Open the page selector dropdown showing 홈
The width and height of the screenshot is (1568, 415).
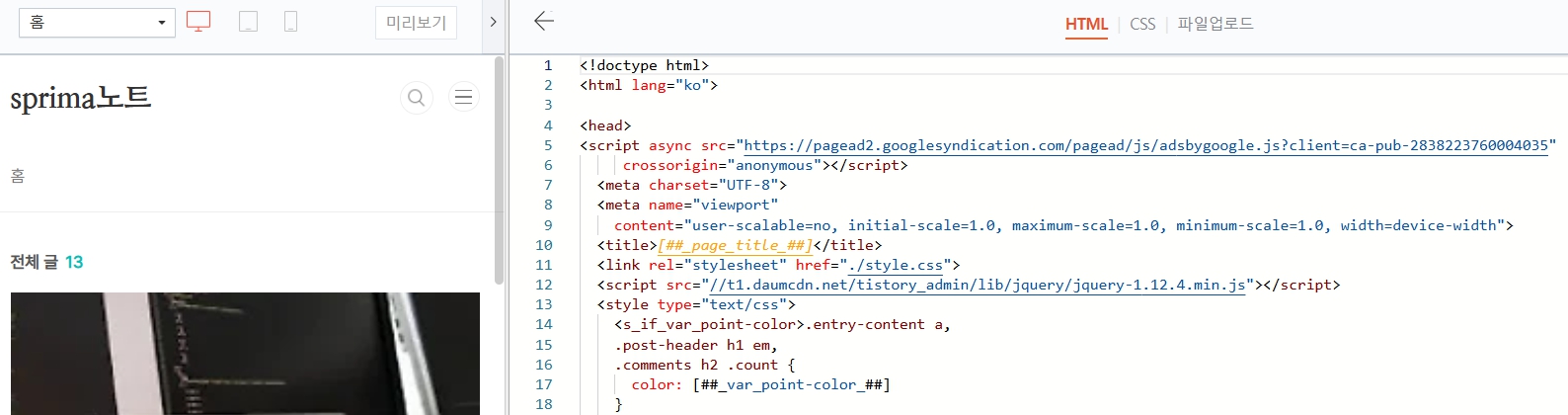98,23
